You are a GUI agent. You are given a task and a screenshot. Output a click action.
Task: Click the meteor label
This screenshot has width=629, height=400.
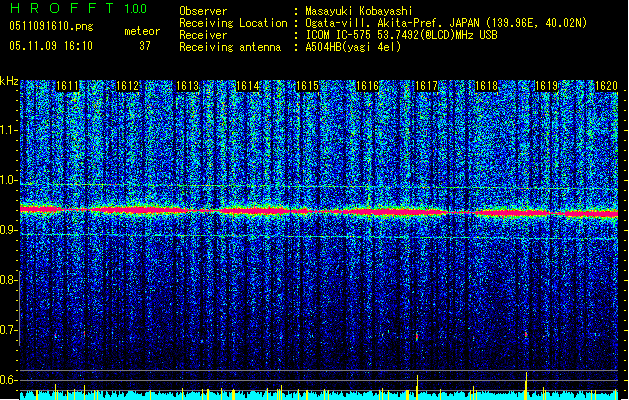coord(142,31)
